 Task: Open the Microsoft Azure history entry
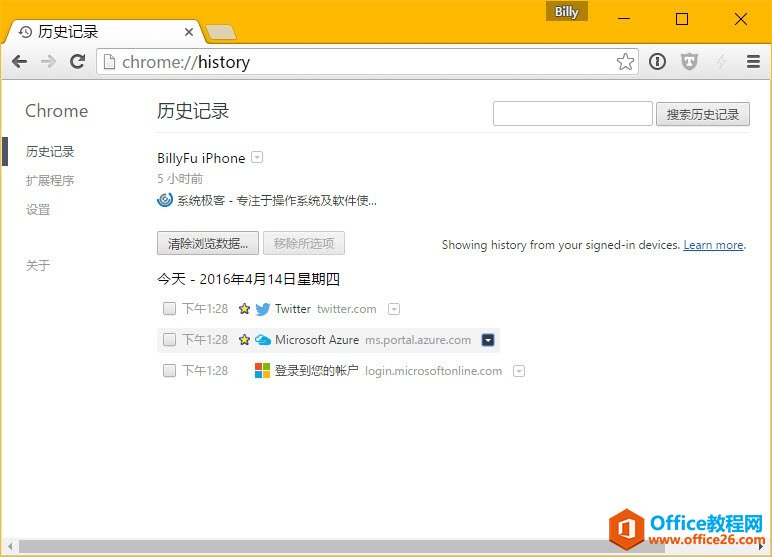(317, 340)
